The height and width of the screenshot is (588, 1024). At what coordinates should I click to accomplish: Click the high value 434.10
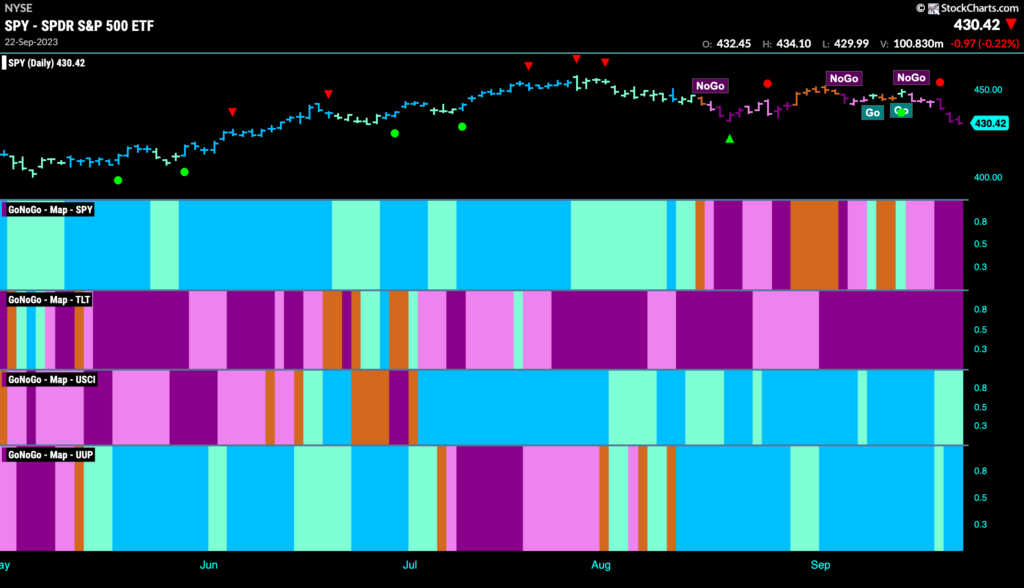click(793, 44)
